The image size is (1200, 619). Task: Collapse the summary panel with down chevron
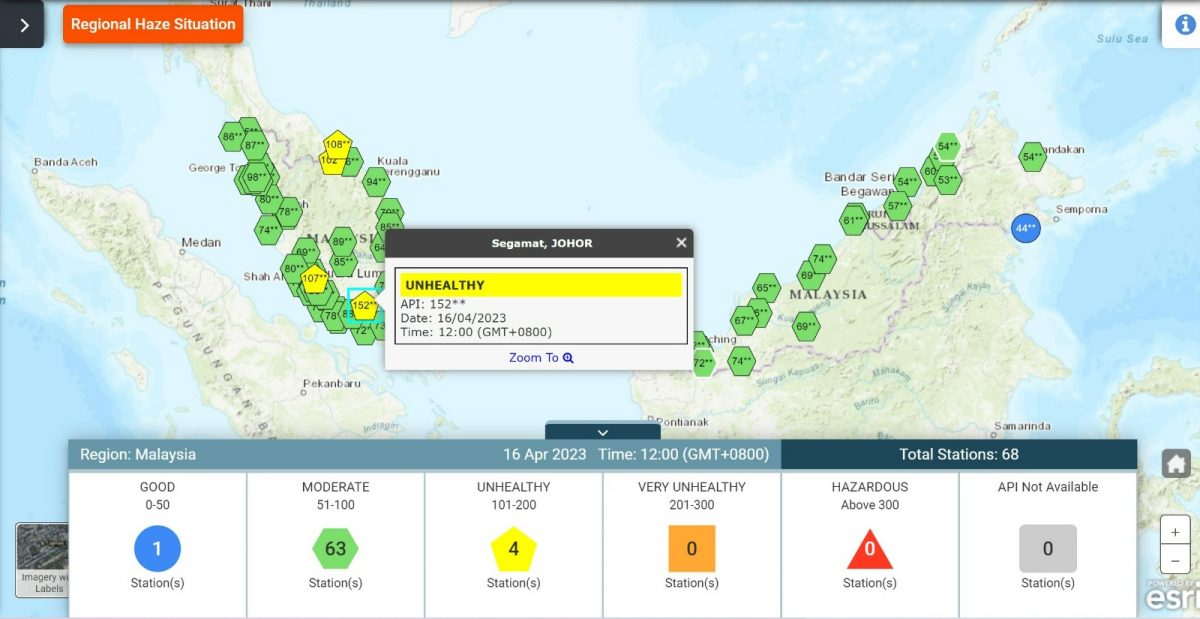(602, 432)
